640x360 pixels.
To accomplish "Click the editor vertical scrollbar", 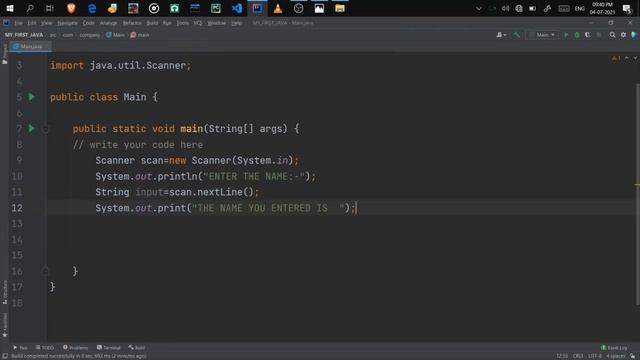I will (637, 194).
